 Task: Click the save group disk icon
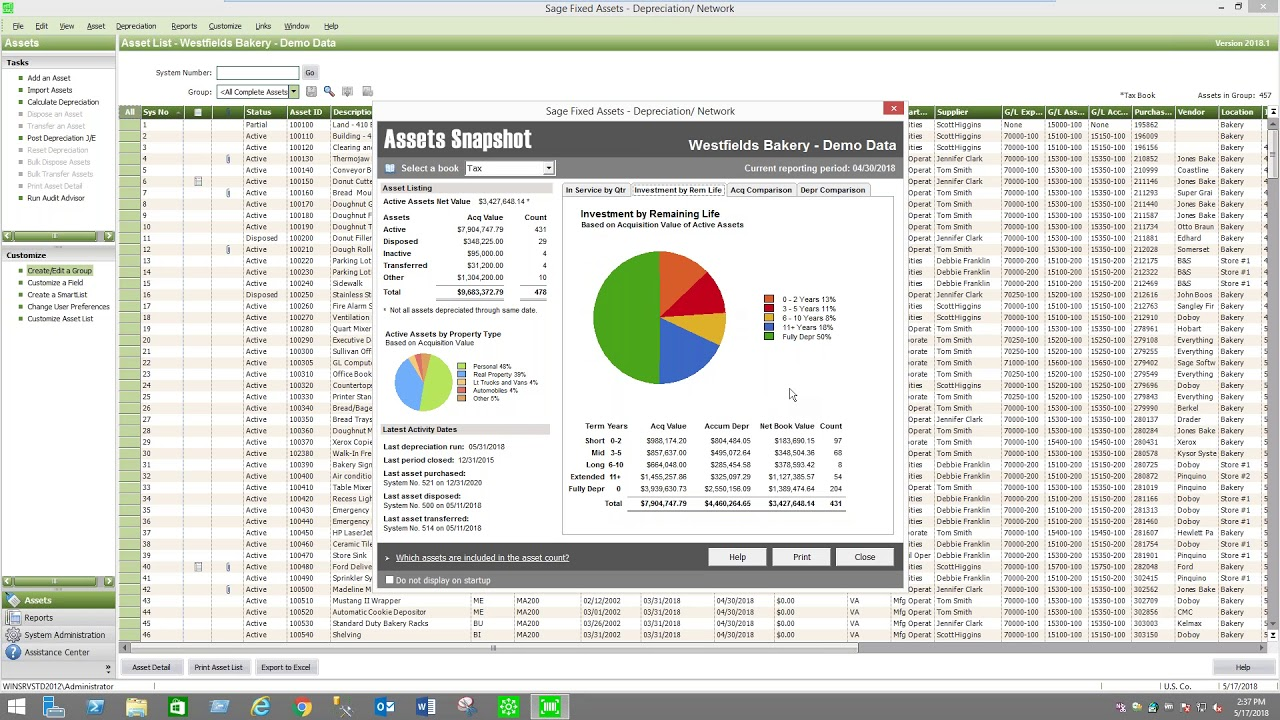click(311, 91)
